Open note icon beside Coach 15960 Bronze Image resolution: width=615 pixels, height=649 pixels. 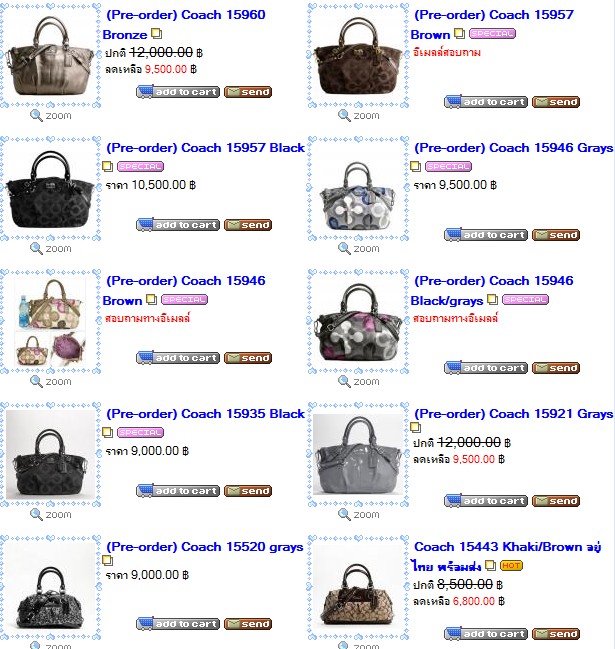coord(156,33)
